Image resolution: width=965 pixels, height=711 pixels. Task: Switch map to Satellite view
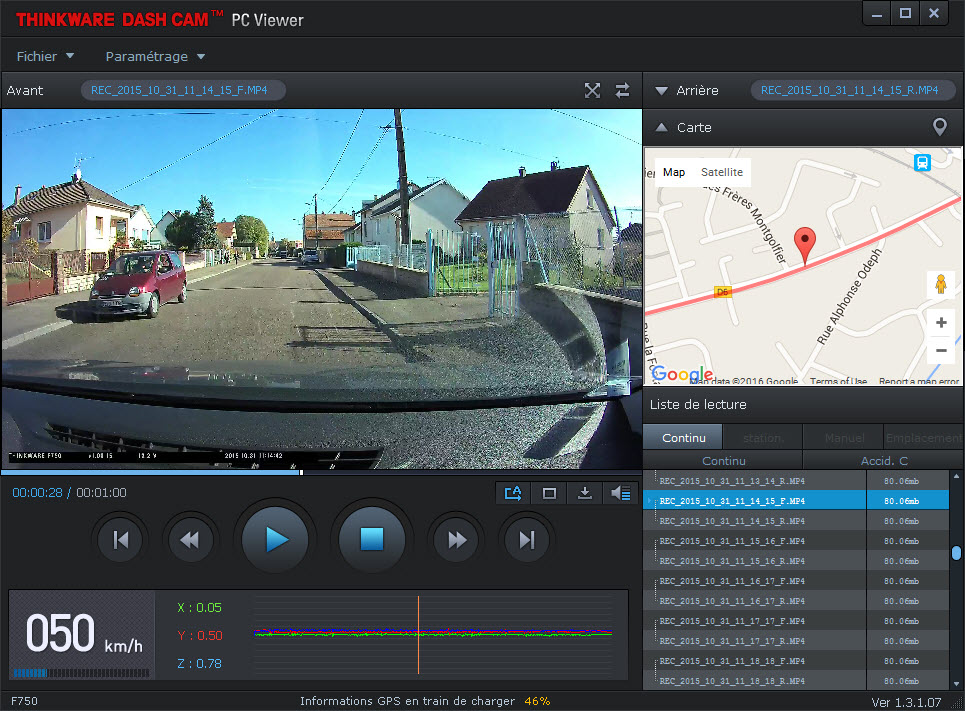pyautogui.click(x=721, y=172)
